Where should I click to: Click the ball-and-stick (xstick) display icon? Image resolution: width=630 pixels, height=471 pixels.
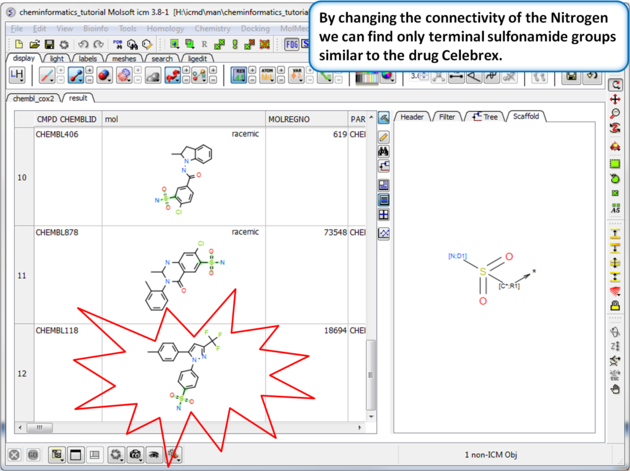76,76
